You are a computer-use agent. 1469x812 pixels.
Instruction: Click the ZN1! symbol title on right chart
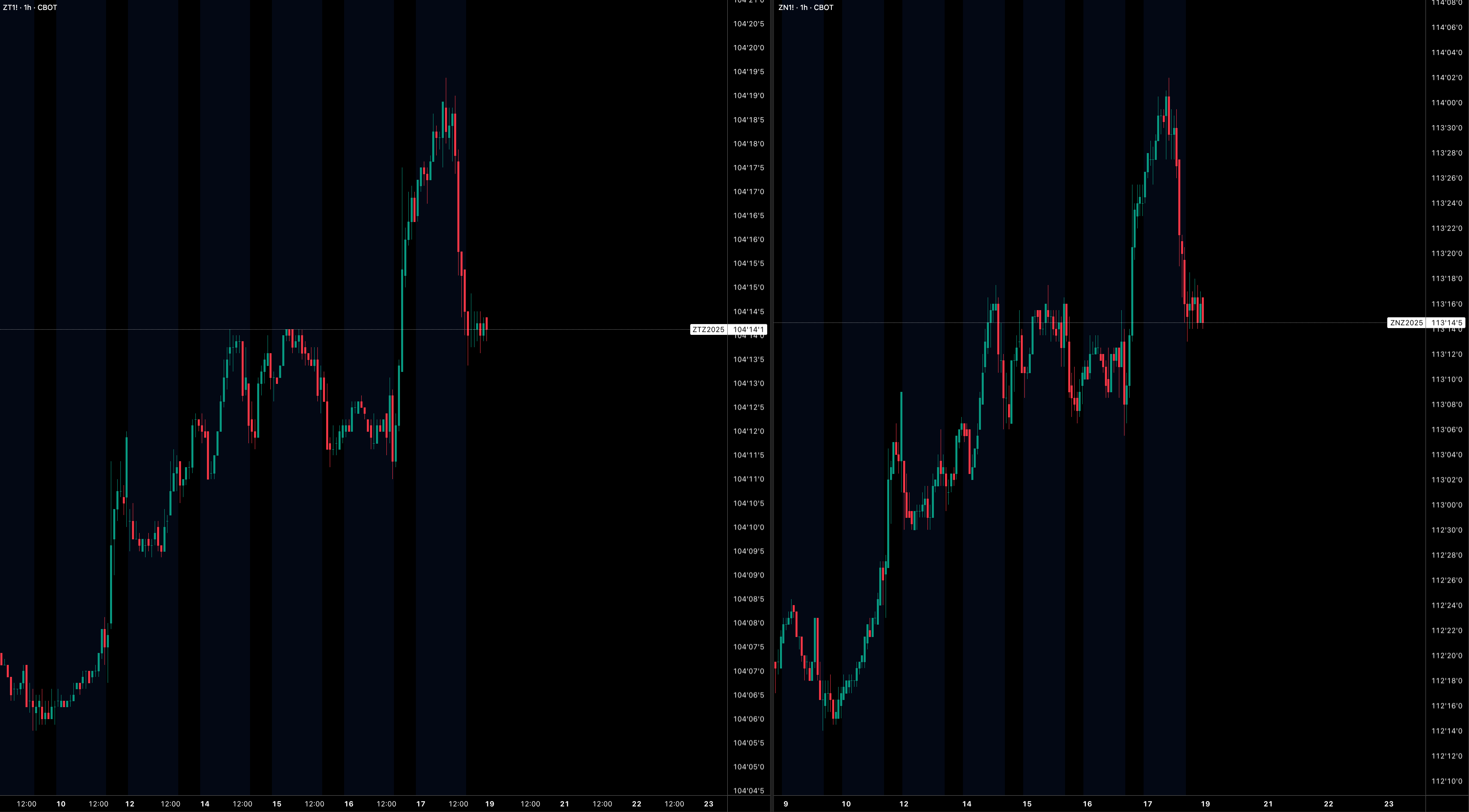pos(786,8)
